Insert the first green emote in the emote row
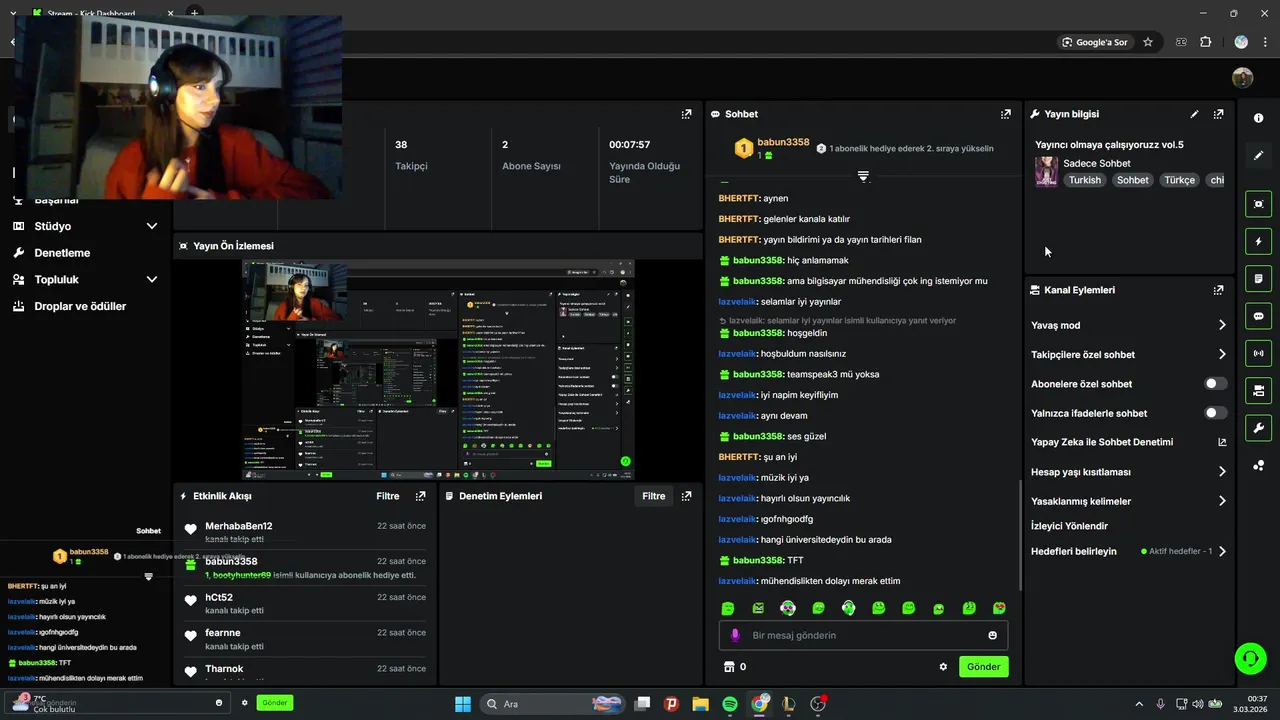1280x720 pixels. (x=728, y=608)
